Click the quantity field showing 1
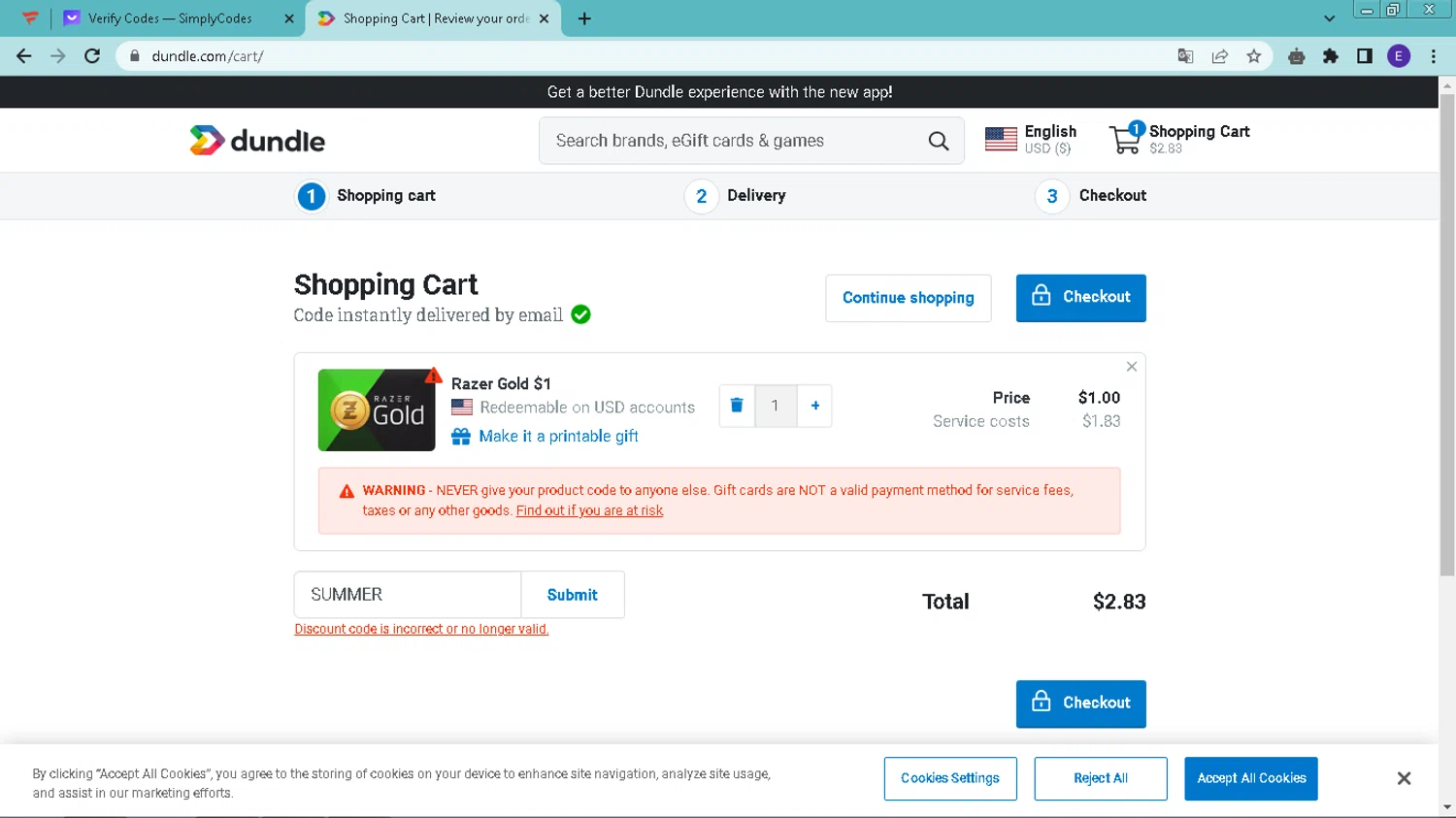The width and height of the screenshot is (1456, 818). tap(776, 406)
